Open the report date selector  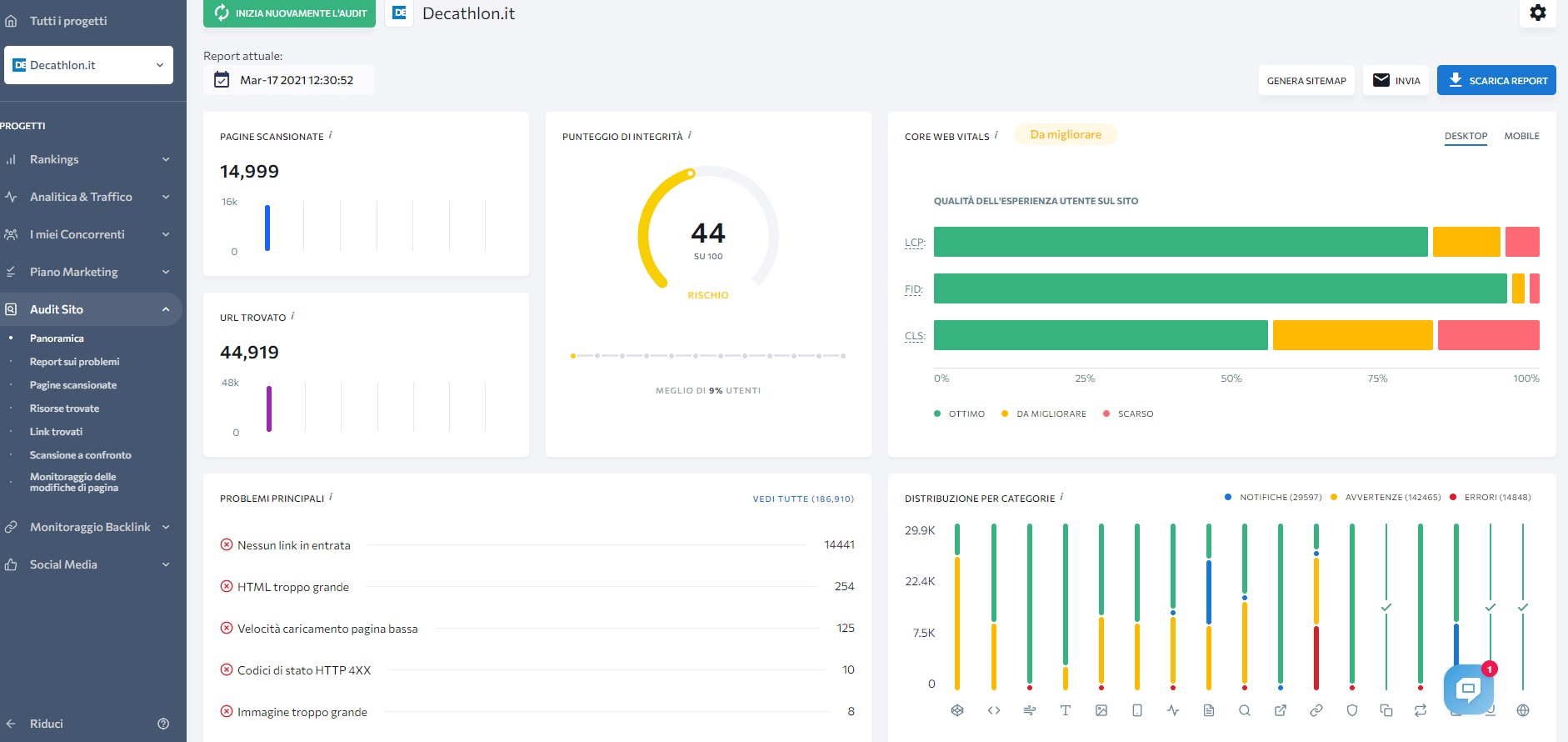288,80
